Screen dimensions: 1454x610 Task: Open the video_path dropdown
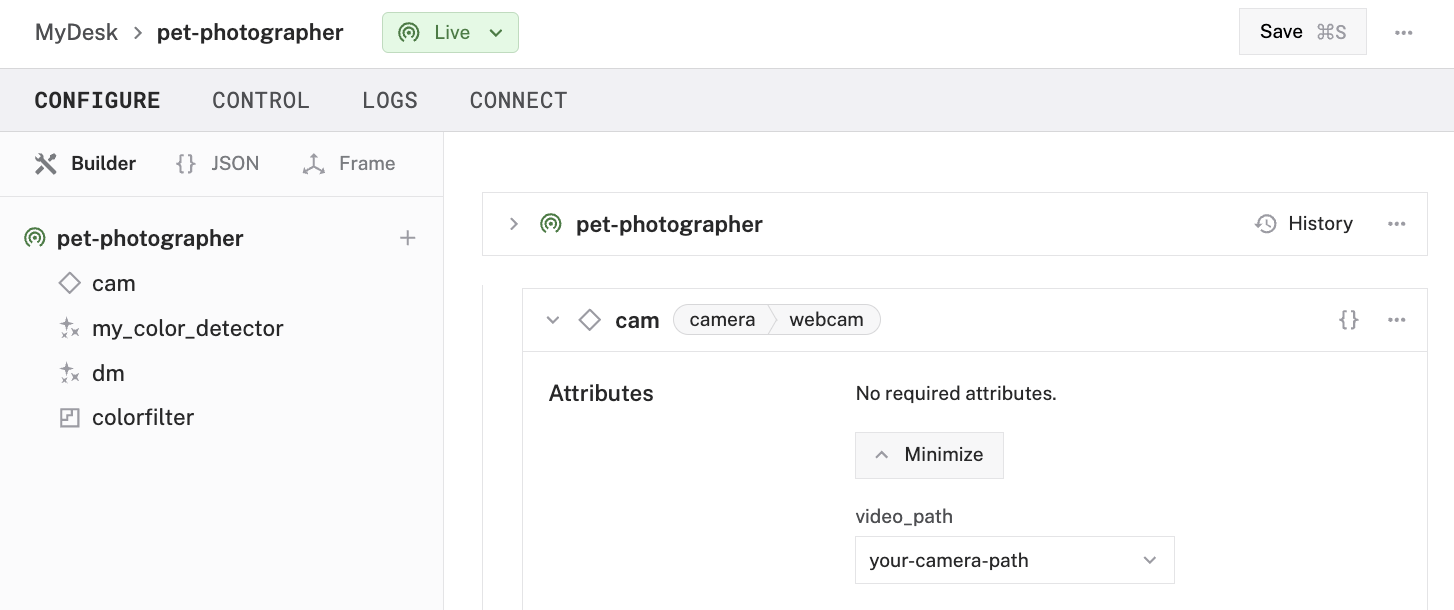point(1014,560)
